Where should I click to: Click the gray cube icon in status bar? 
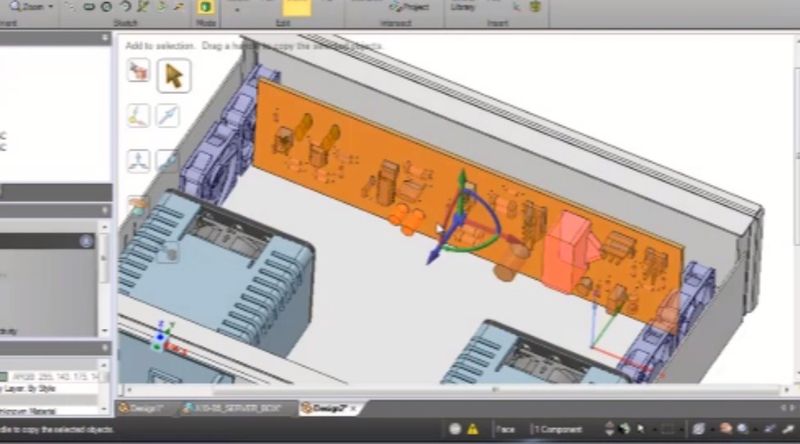[698, 429]
